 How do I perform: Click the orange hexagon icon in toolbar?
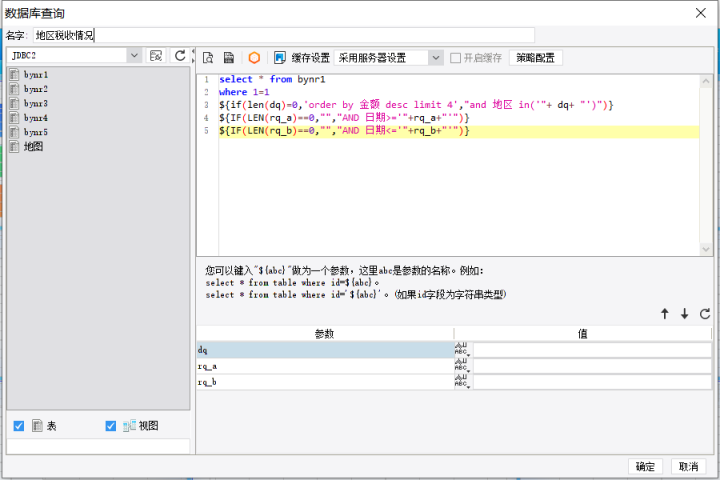(254, 58)
